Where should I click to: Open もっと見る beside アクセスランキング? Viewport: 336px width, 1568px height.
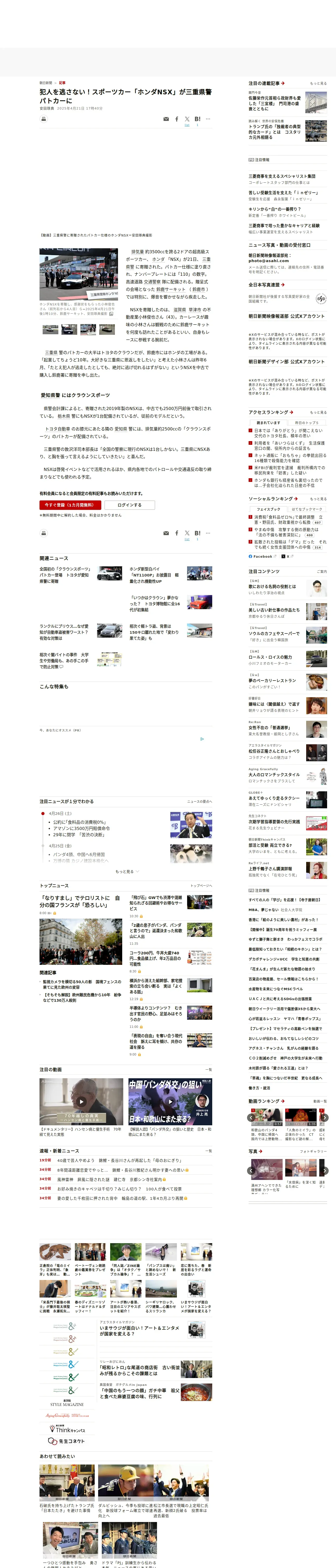[x=318, y=413]
